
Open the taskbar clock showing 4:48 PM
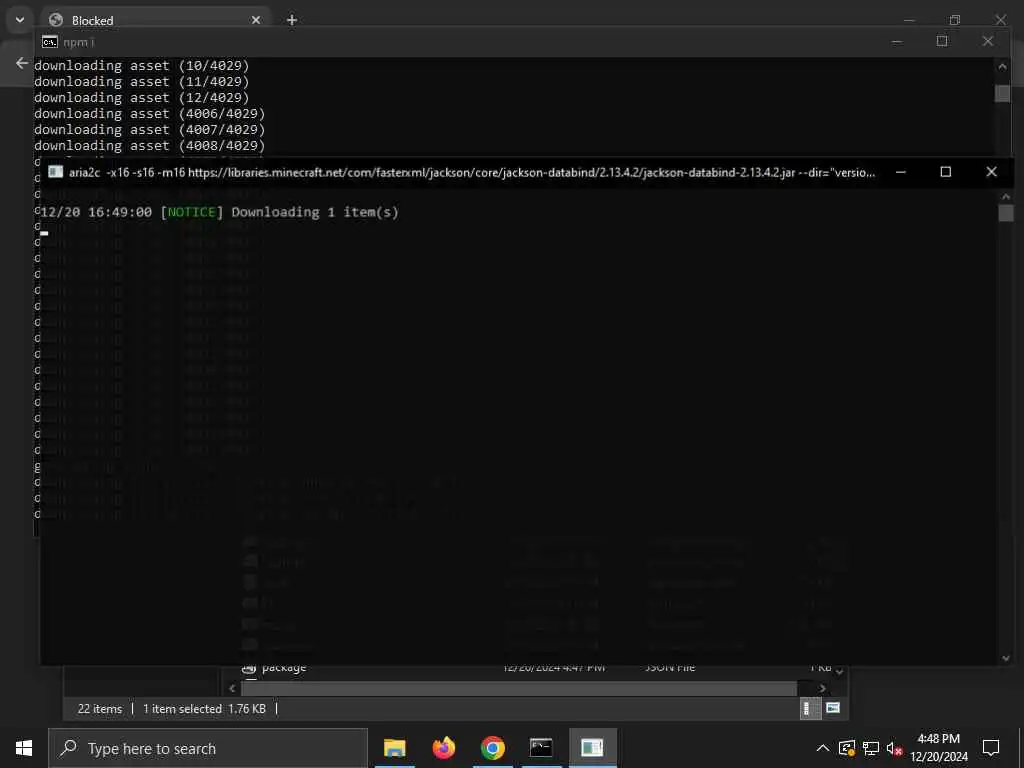pyautogui.click(x=938, y=748)
